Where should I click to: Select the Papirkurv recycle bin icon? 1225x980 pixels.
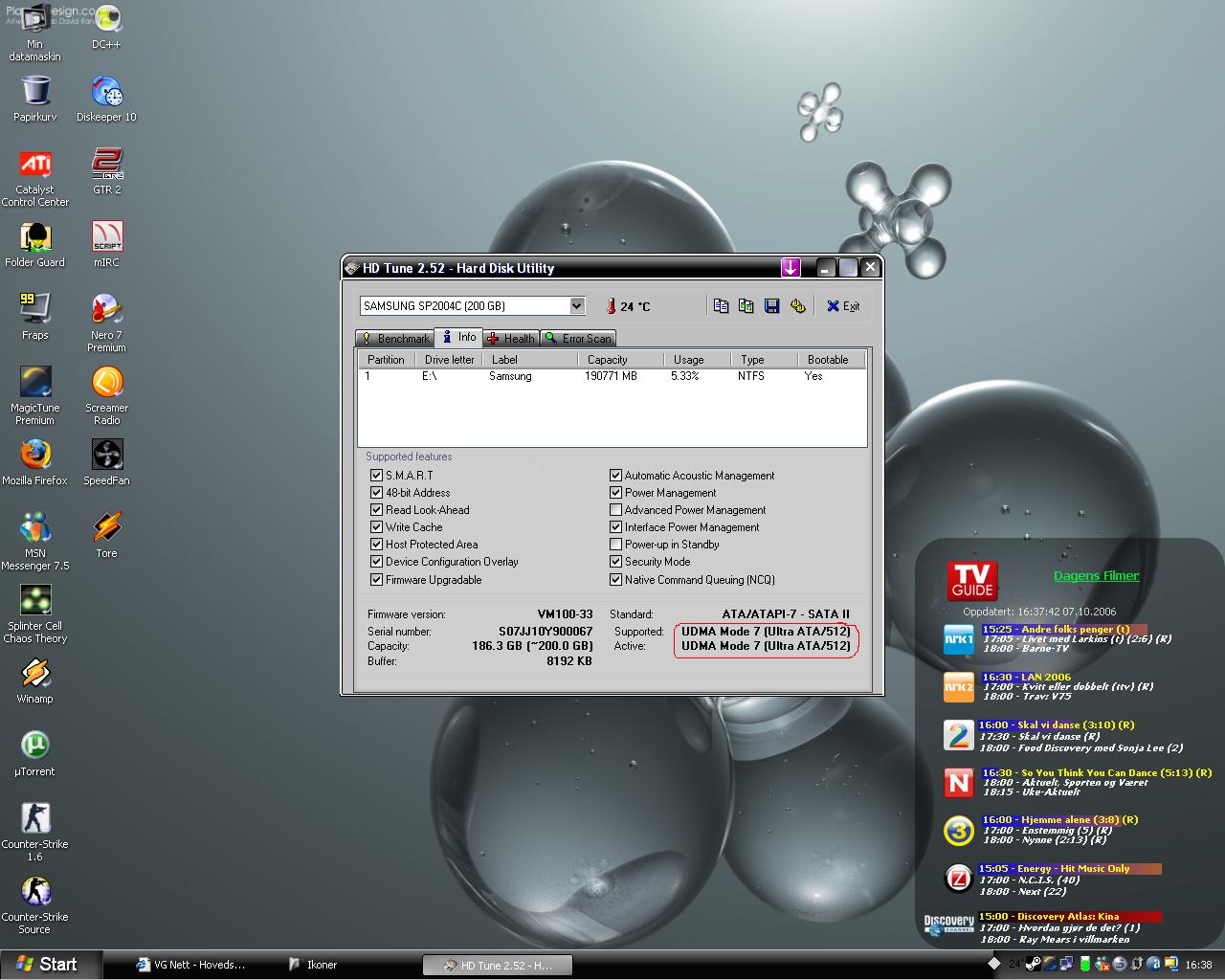coord(35,100)
